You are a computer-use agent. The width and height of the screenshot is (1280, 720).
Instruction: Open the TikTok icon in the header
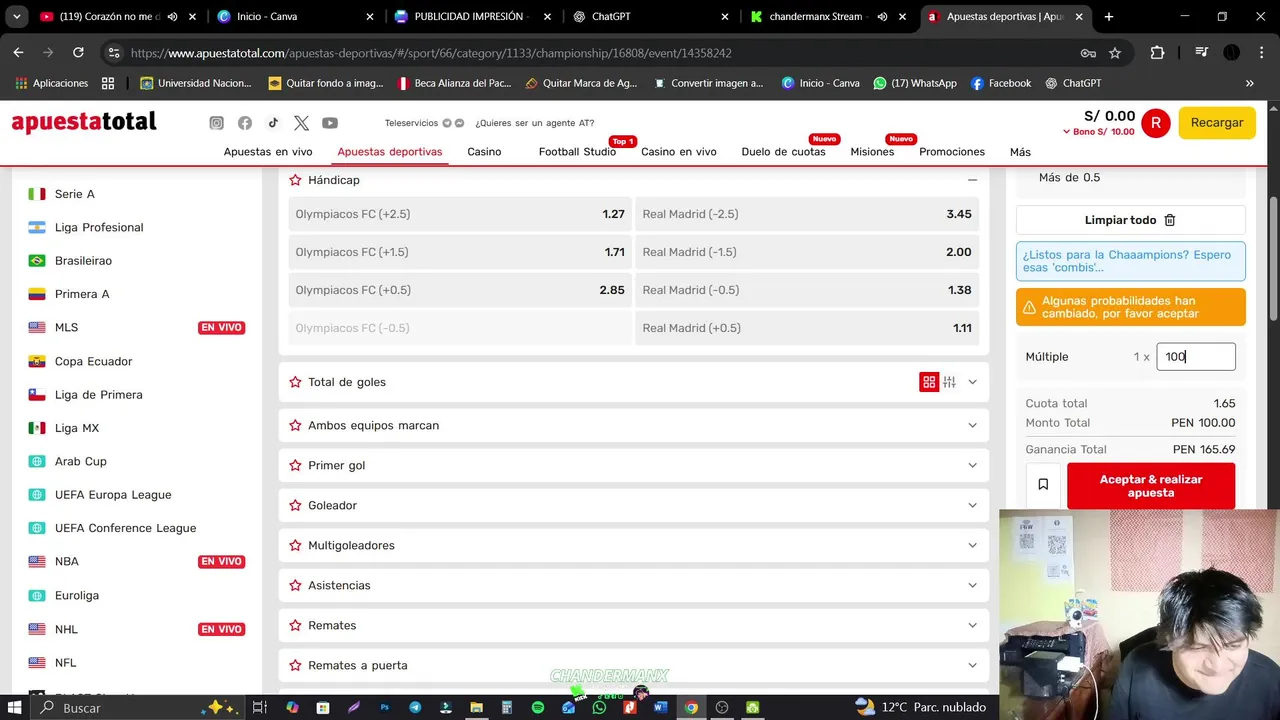[x=273, y=123]
